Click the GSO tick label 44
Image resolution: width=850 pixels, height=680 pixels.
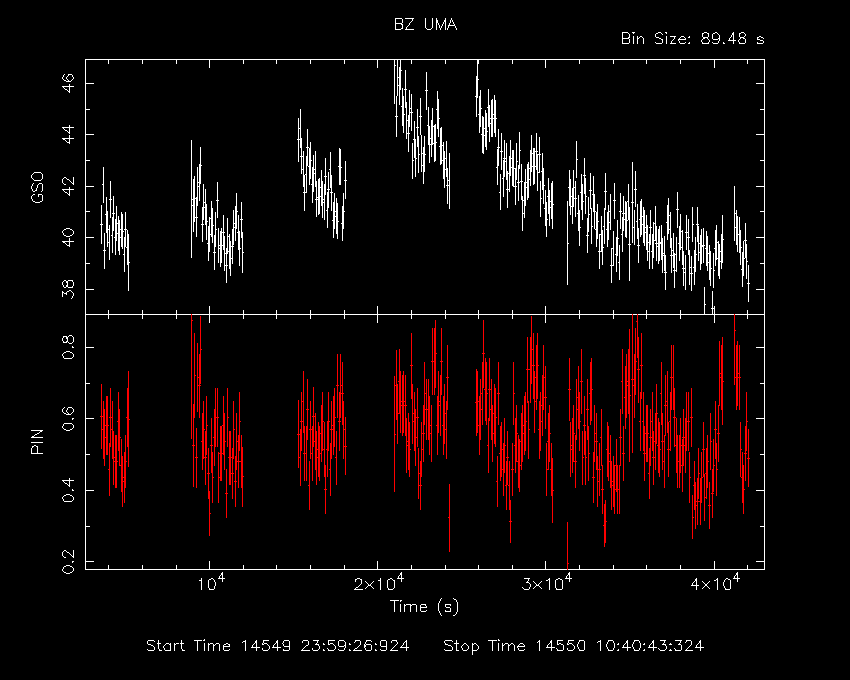(68, 134)
